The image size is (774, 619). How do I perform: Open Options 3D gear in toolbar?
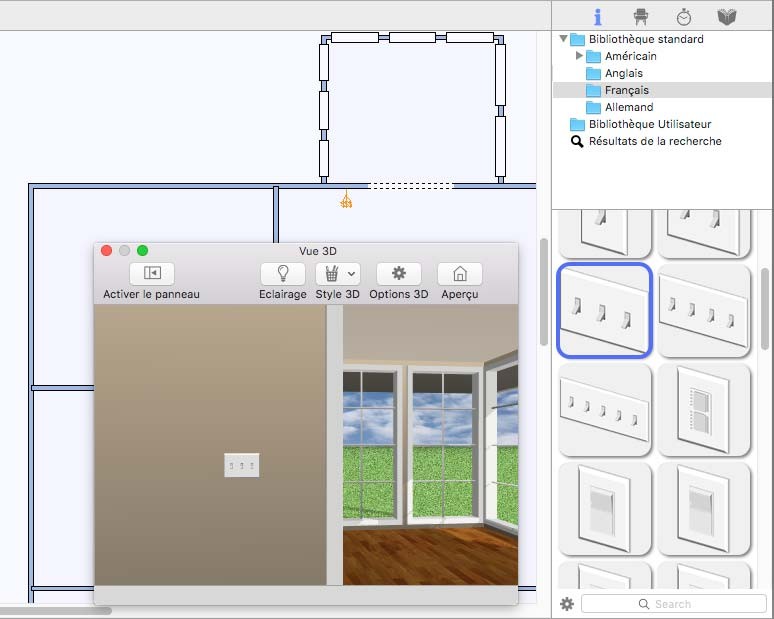click(398, 273)
